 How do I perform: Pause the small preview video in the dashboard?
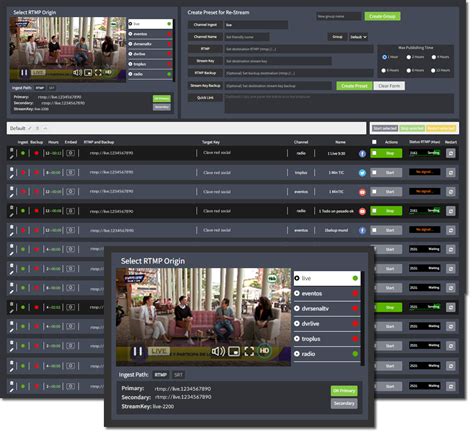coord(24,72)
